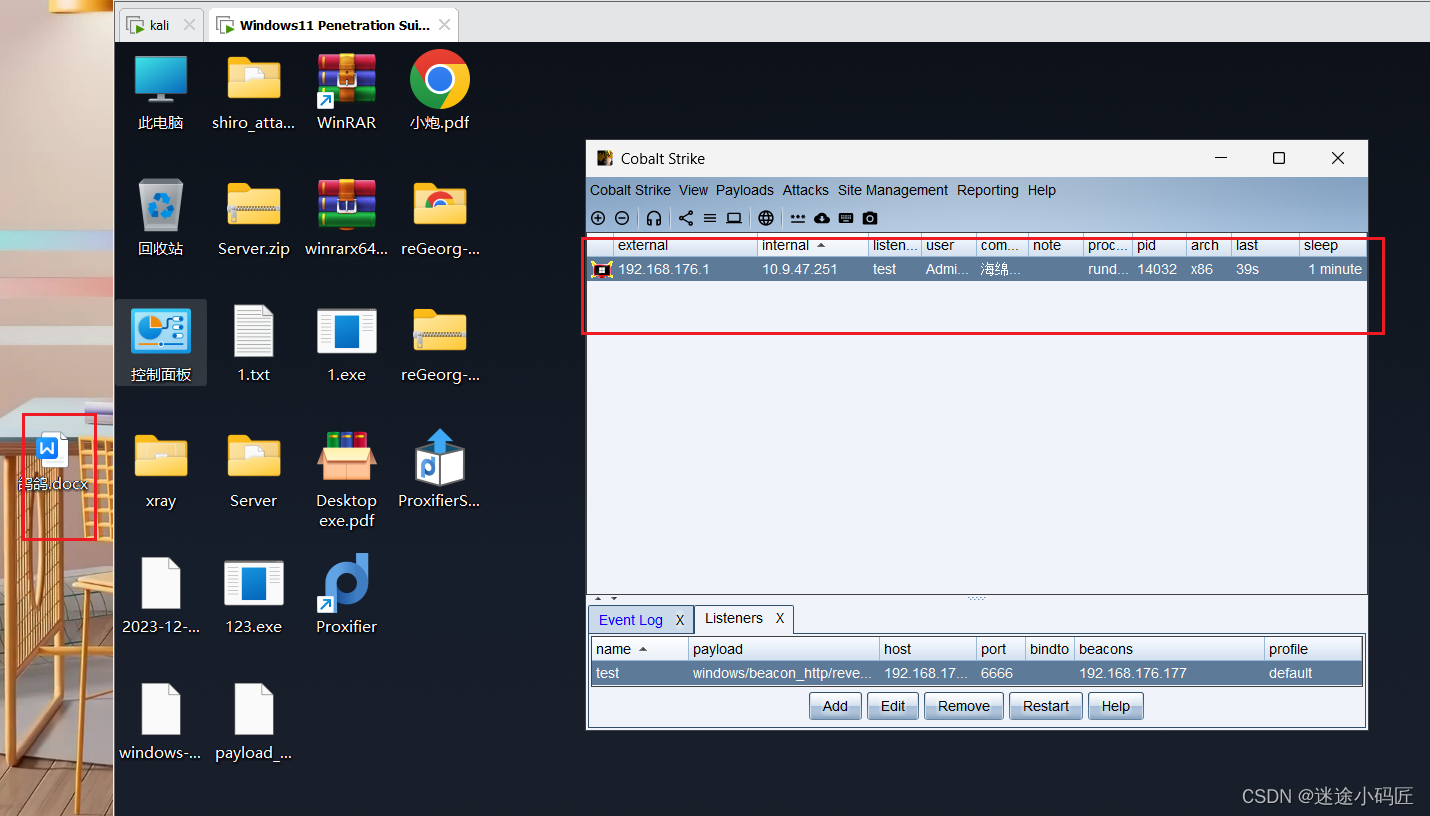This screenshot has height=816, width=1430.
Task: Open the View menu
Action: point(693,190)
